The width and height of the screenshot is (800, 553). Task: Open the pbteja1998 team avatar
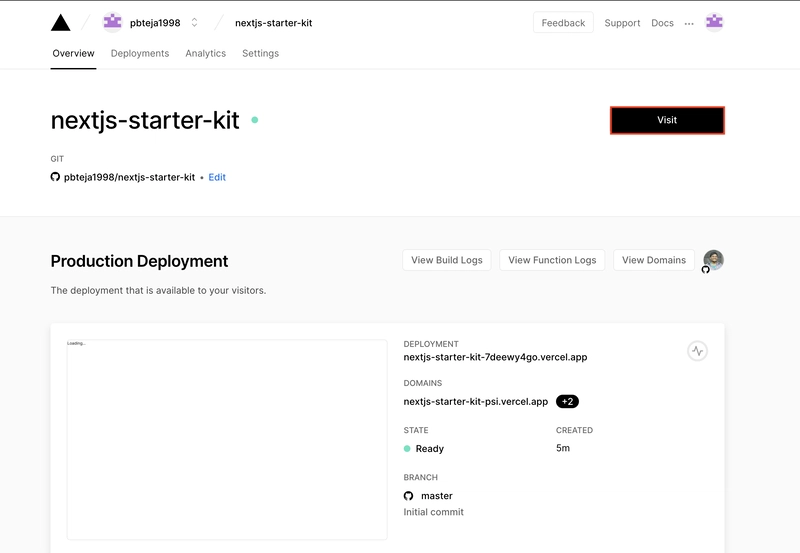coord(112,22)
